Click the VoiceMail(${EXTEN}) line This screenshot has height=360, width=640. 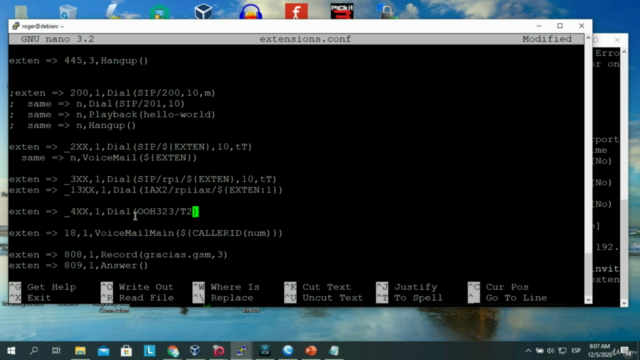coord(109,158)
